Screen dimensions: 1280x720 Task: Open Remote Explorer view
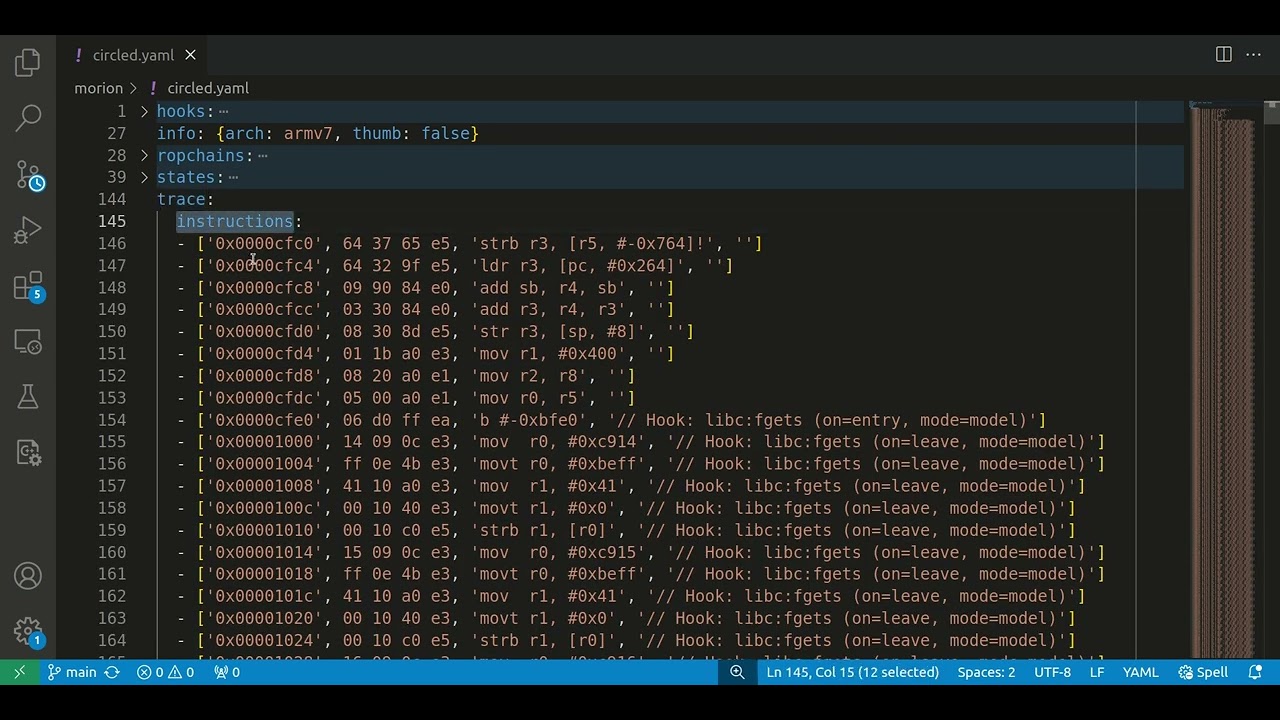point(28,342)
